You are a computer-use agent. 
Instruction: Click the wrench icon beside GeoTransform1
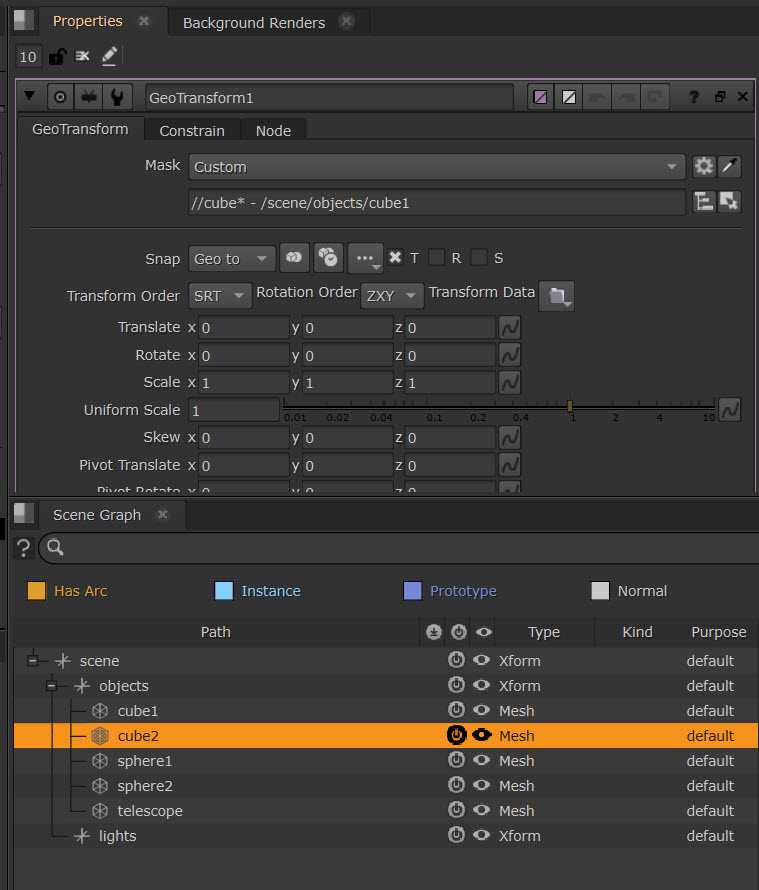coord(118,97)
